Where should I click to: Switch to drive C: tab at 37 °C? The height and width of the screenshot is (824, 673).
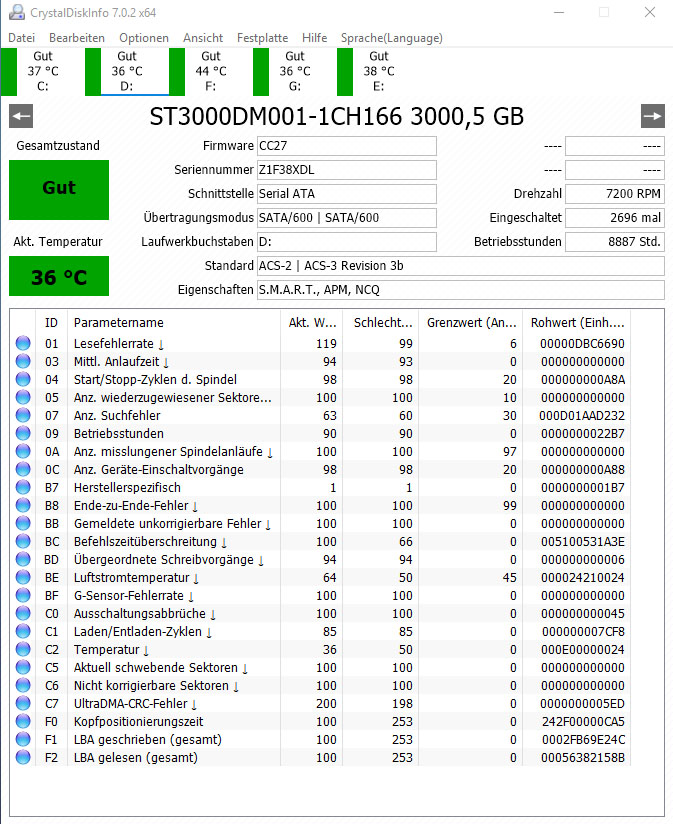43,71
